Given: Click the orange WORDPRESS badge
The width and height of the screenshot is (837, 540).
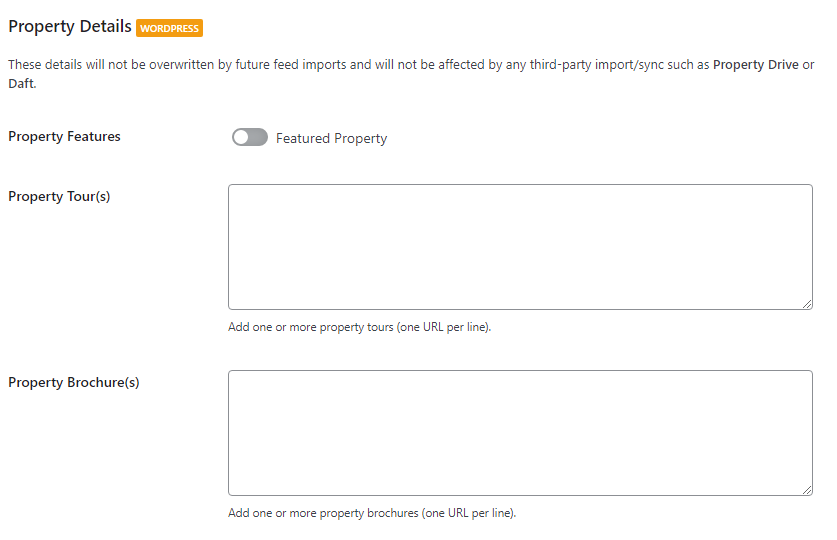Looking at the screenshot, I should pyautogui.click(x=170, y=28).
